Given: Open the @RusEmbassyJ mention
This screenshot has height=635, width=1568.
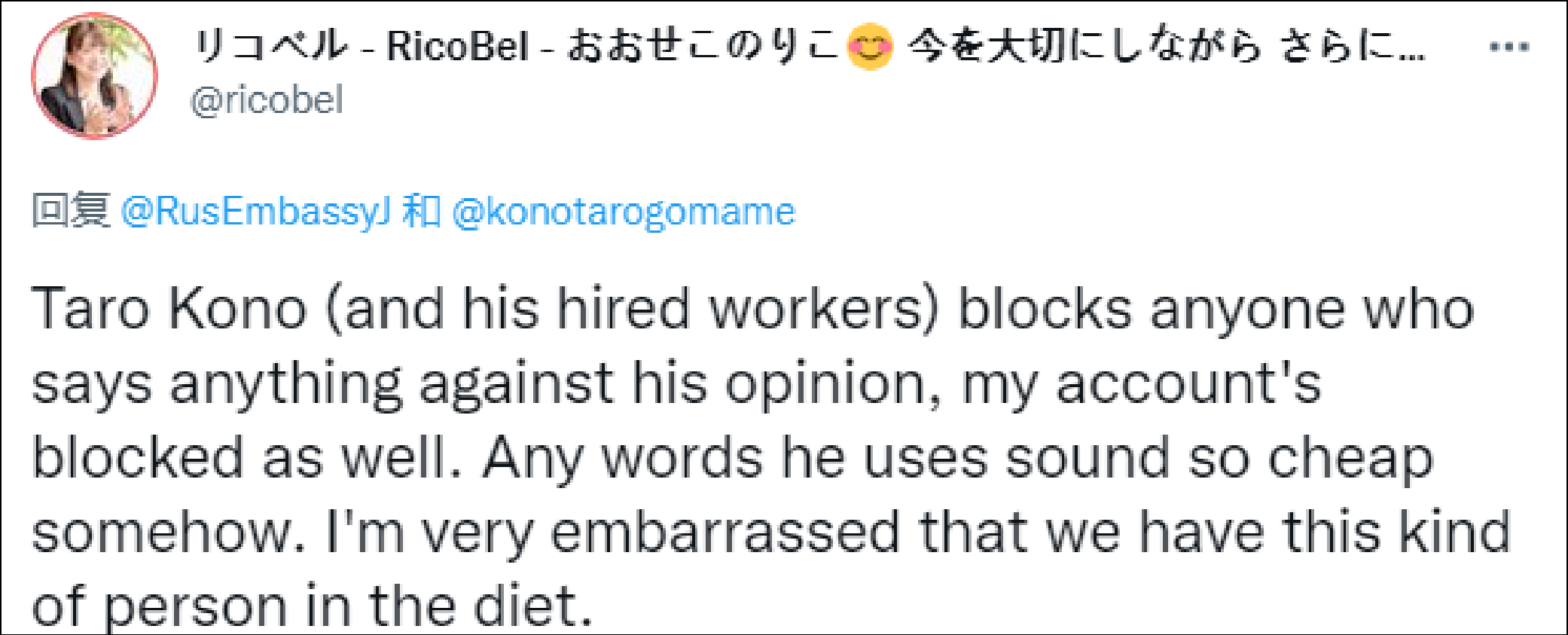Looking at the screenshot, I should [x=255, y=212].
